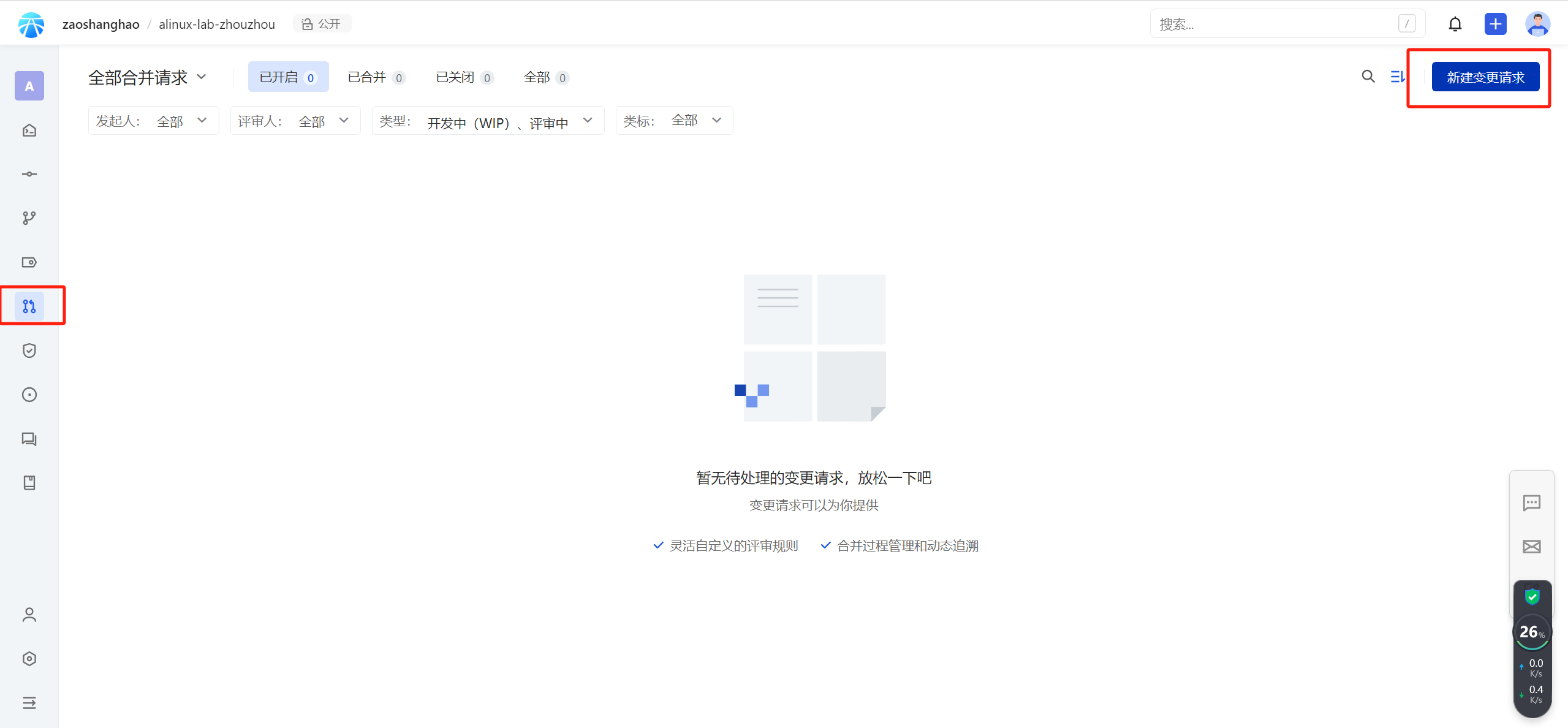Click the zaoshanghao breadcrumb link
Image resolution: width=1568 pixels, height=728 pixels.
[101, 24]
